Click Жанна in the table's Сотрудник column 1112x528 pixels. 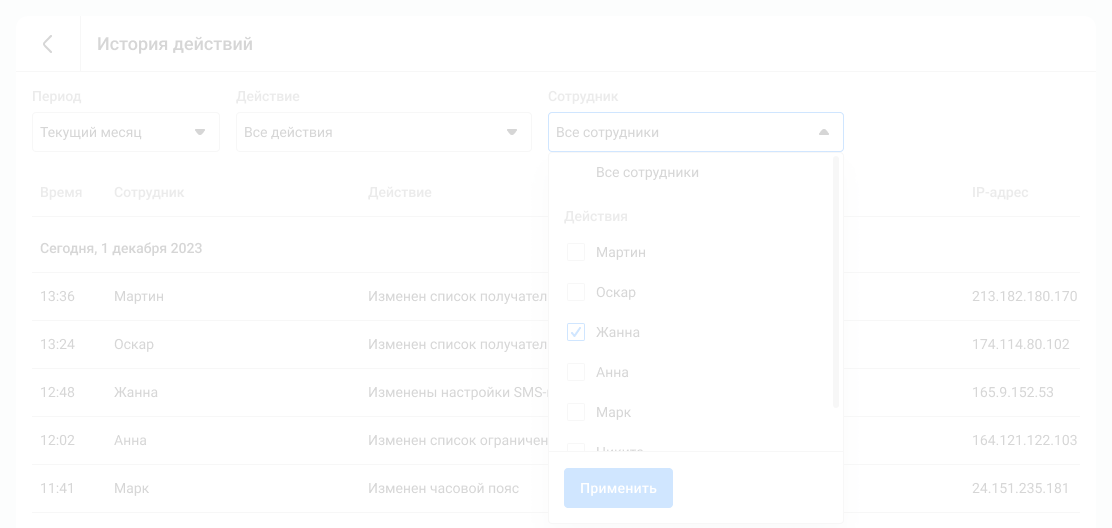click(x=136, y=393)
